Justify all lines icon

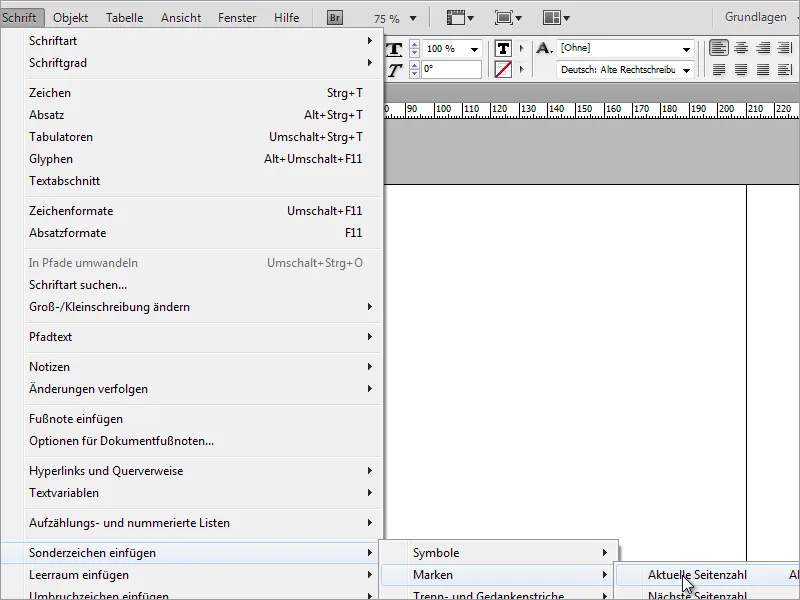(x=763, y=69)
